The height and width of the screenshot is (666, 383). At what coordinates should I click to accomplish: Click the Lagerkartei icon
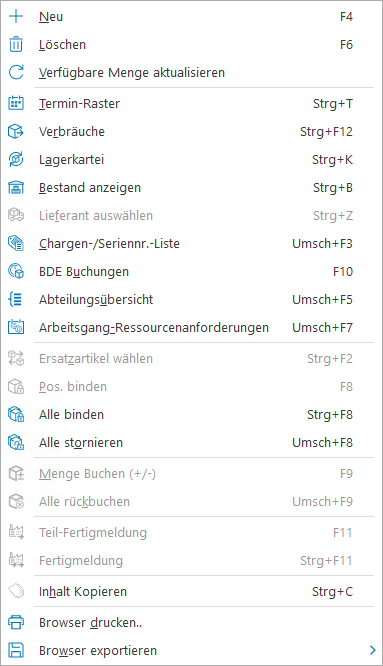16,160
